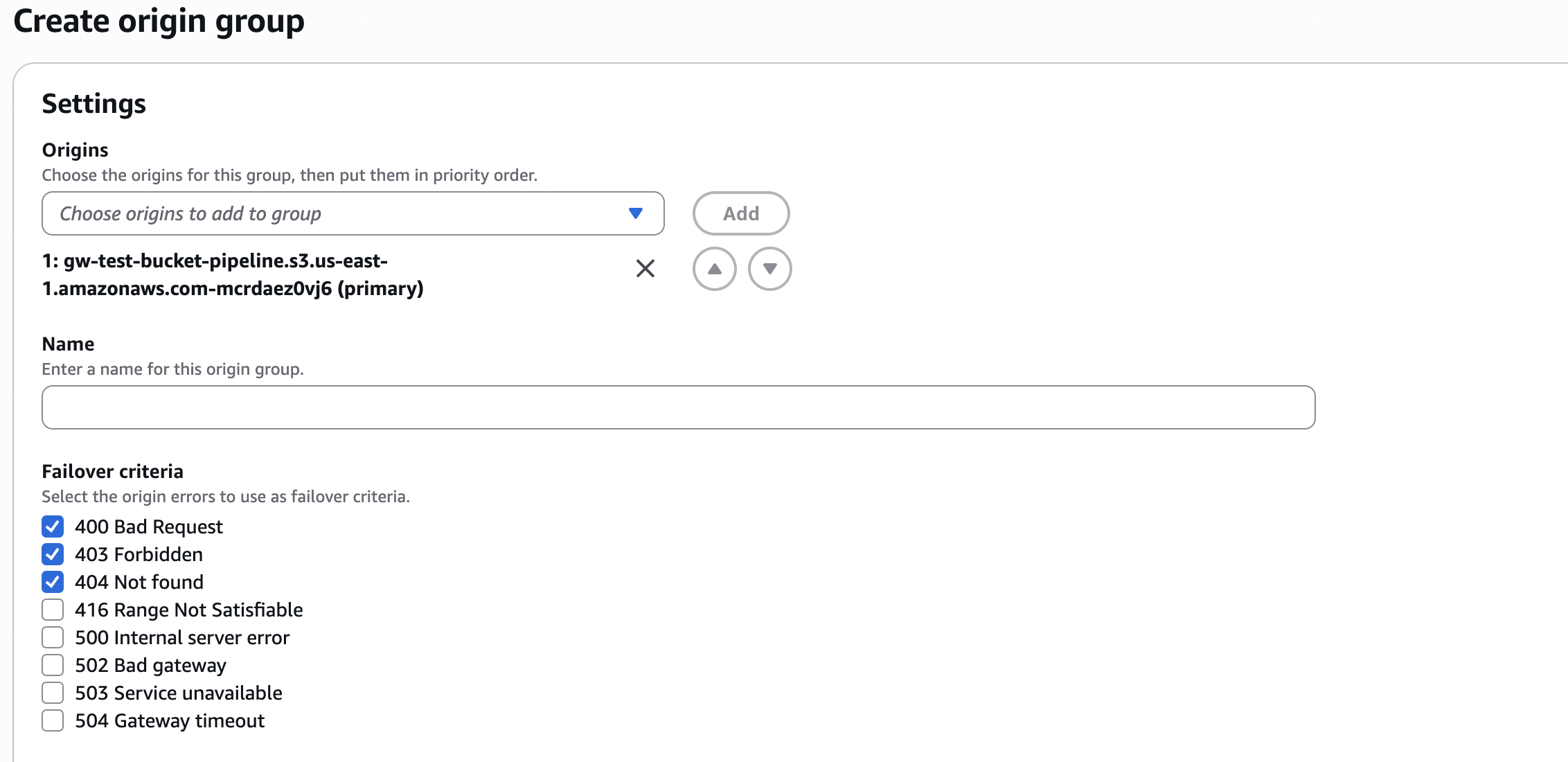Click the 503 Service unavailable label
This screenshot has width=1568, height=762.
(x=179, y=693)
